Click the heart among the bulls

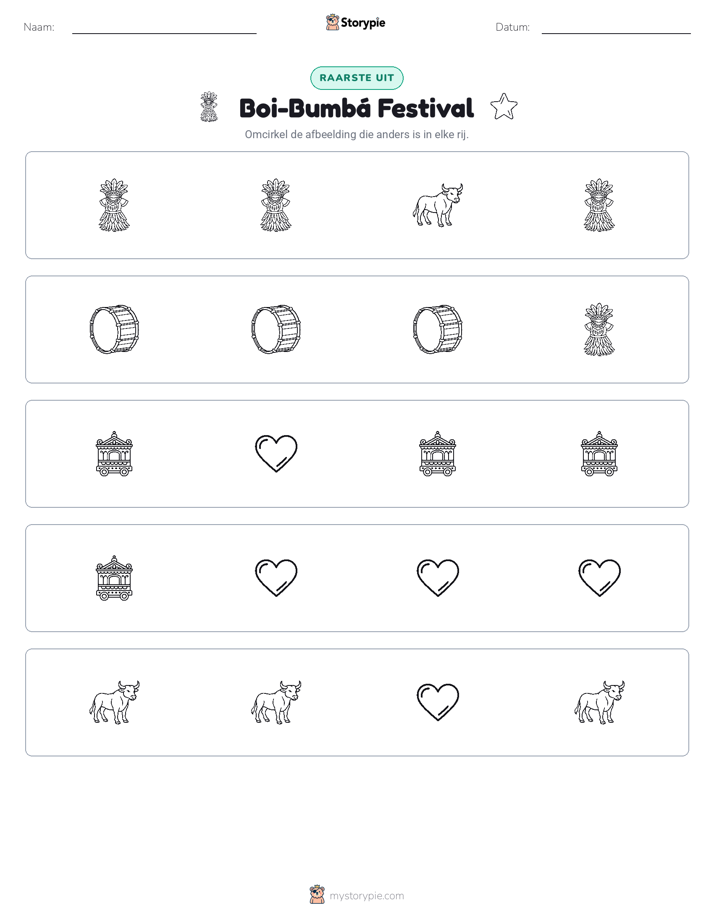pos(438,702)
